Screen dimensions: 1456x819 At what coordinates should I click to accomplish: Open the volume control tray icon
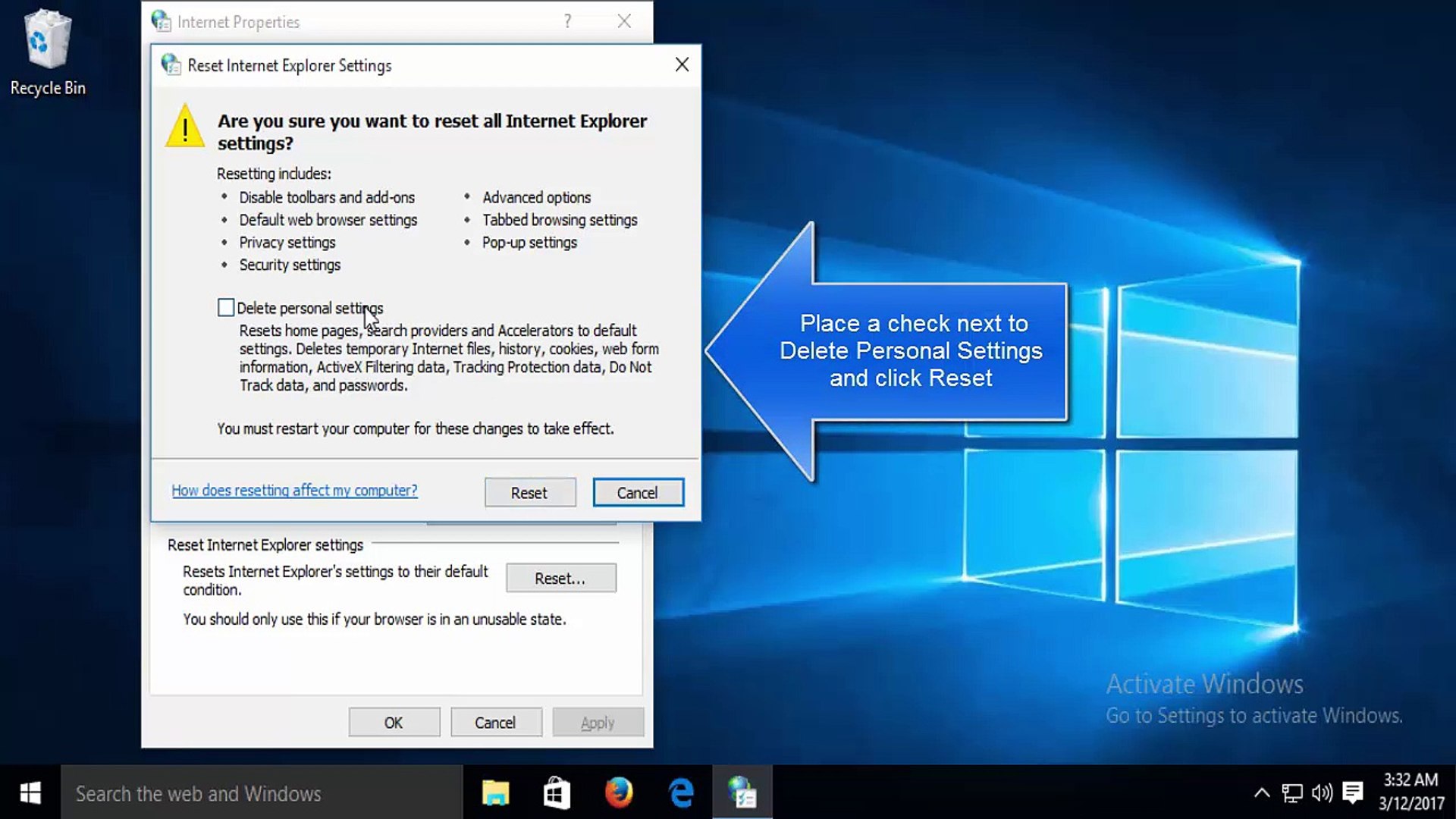(x=1322, y=793)
